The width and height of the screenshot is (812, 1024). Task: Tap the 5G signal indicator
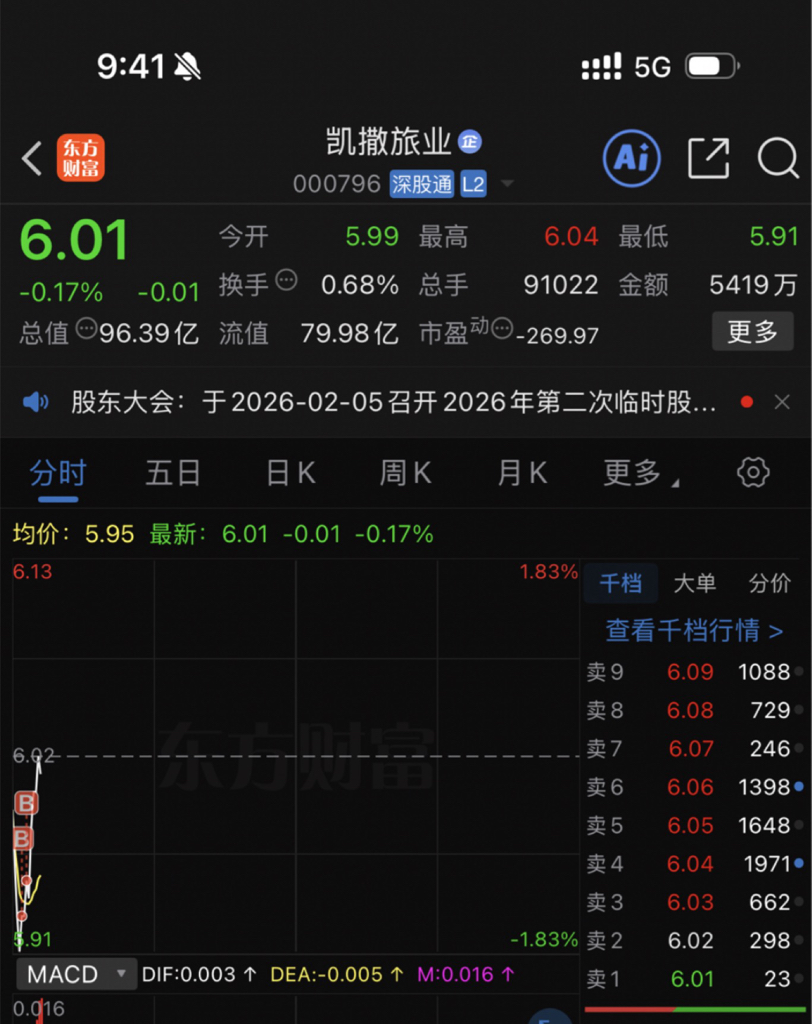tap(653, 67)
